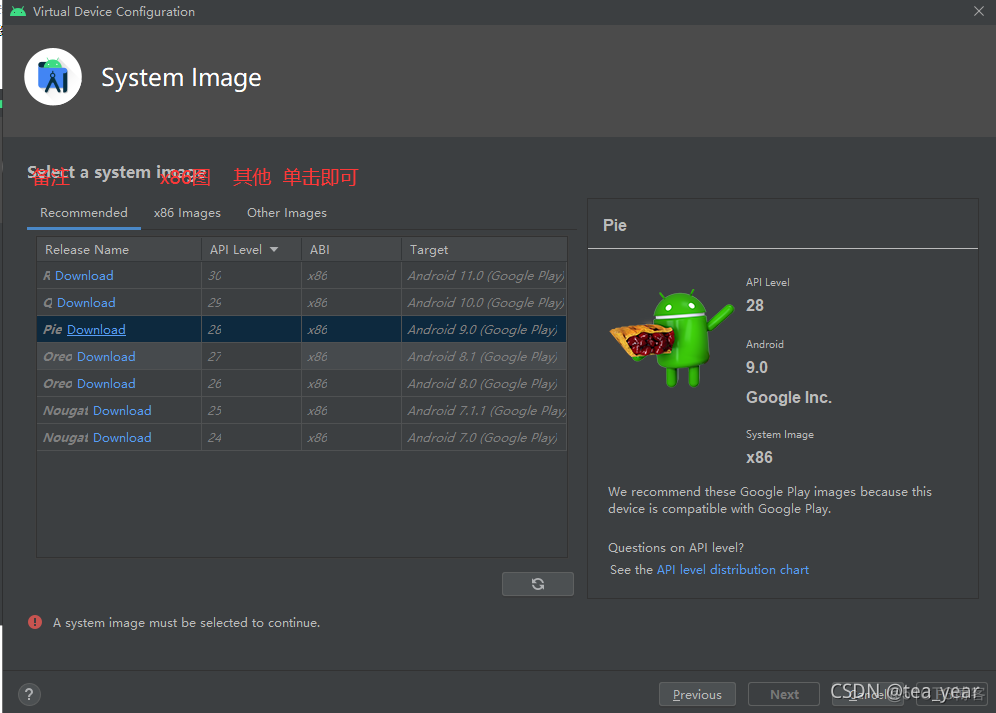Screen dimensions: 996x713
Task: Switch to the x86 Images tab
Action: click(x=187, y=212)
